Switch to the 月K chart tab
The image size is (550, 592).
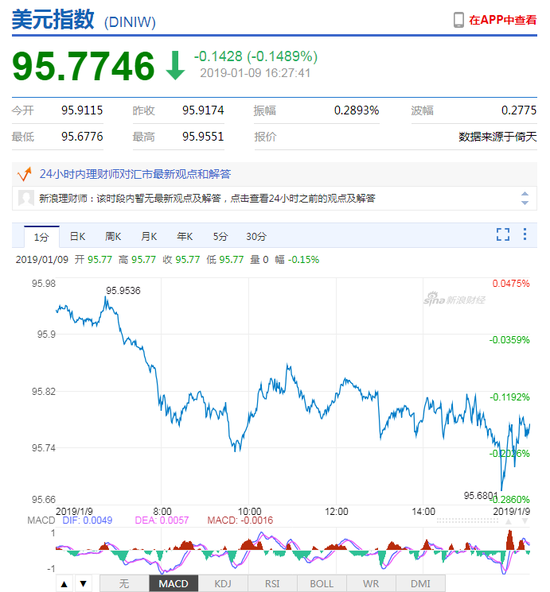pyautogui.click(x=149, y=237)
